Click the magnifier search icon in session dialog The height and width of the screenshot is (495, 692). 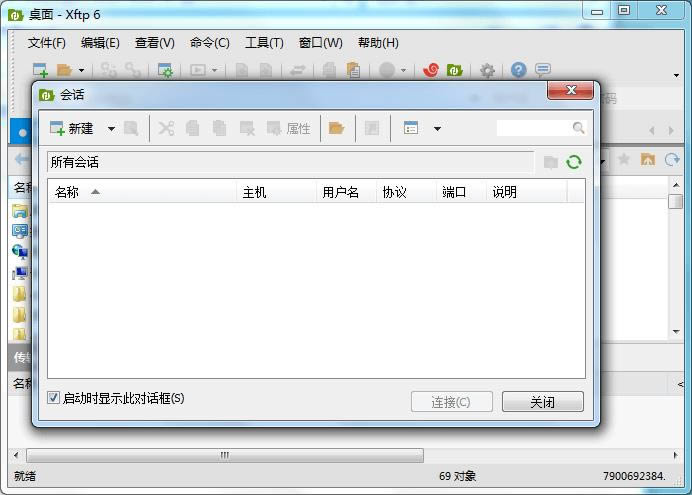pos(579,128)
